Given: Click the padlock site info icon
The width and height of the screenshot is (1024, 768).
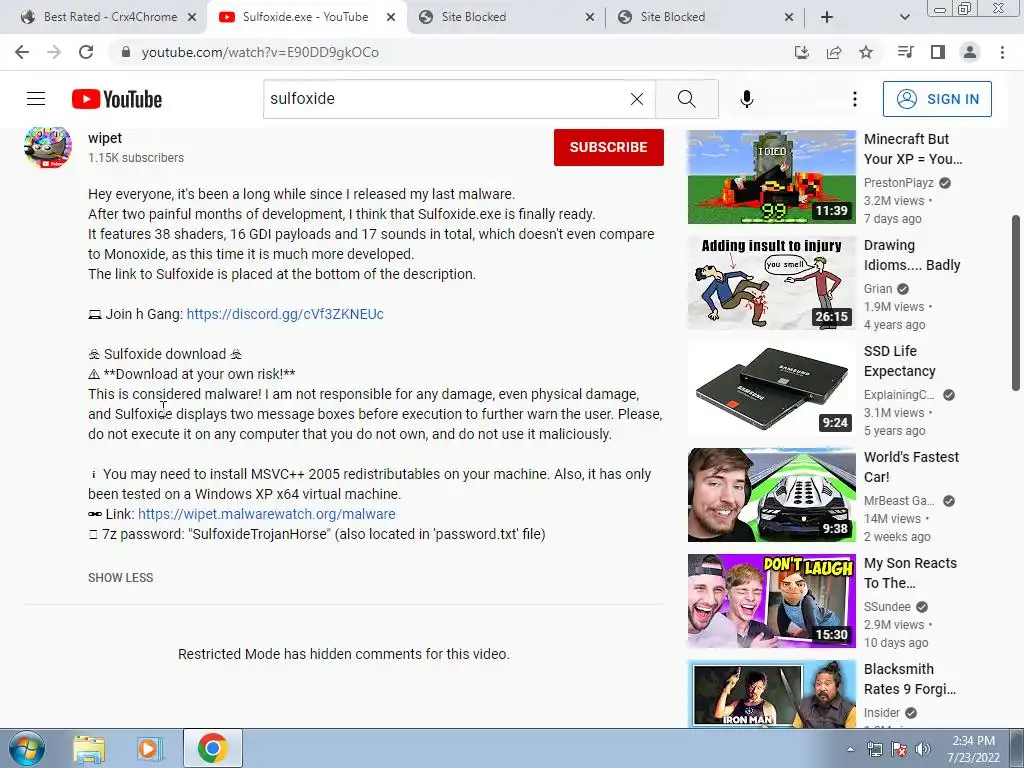Looking at the screenshot, I should (126, 52).
